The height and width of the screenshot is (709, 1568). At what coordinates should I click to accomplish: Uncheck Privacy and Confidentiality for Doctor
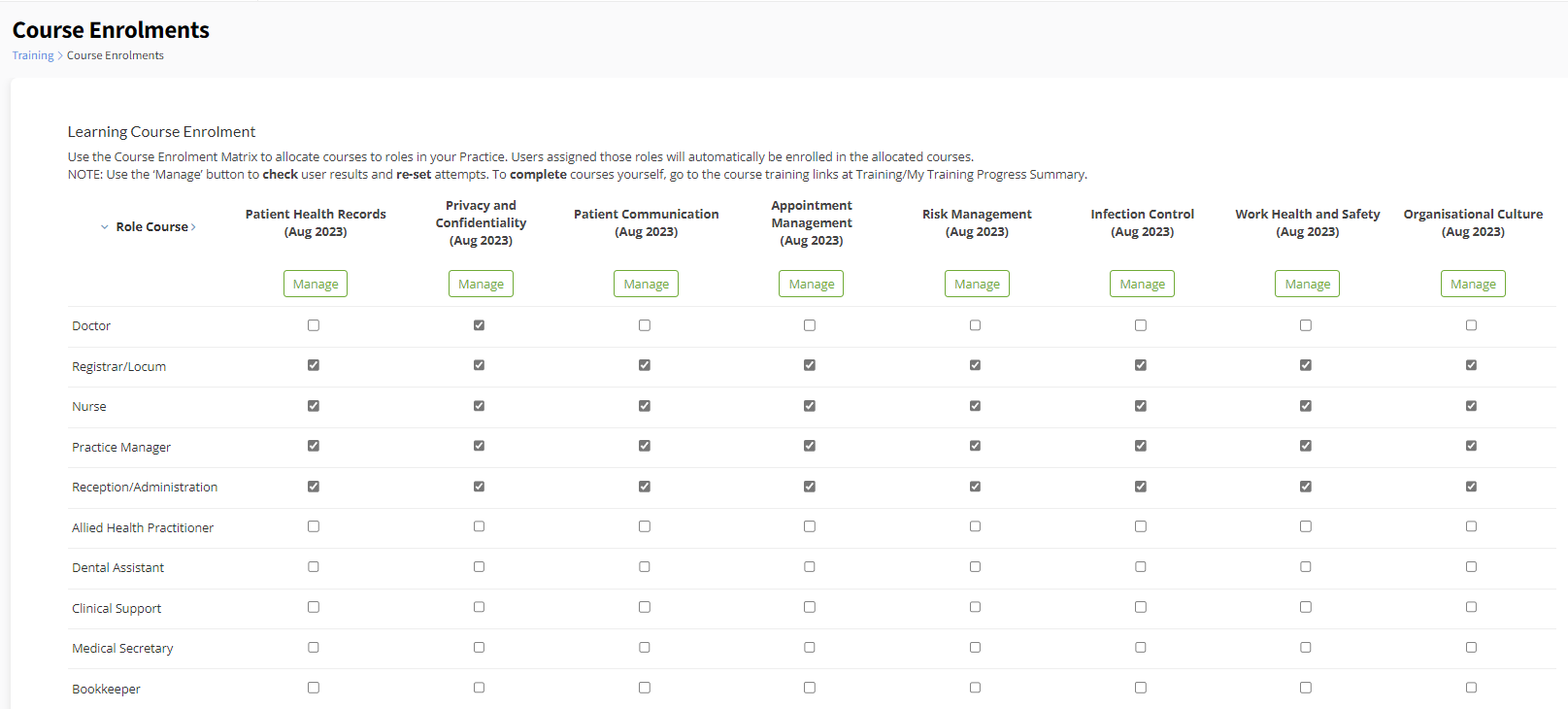tap(479, 325)
